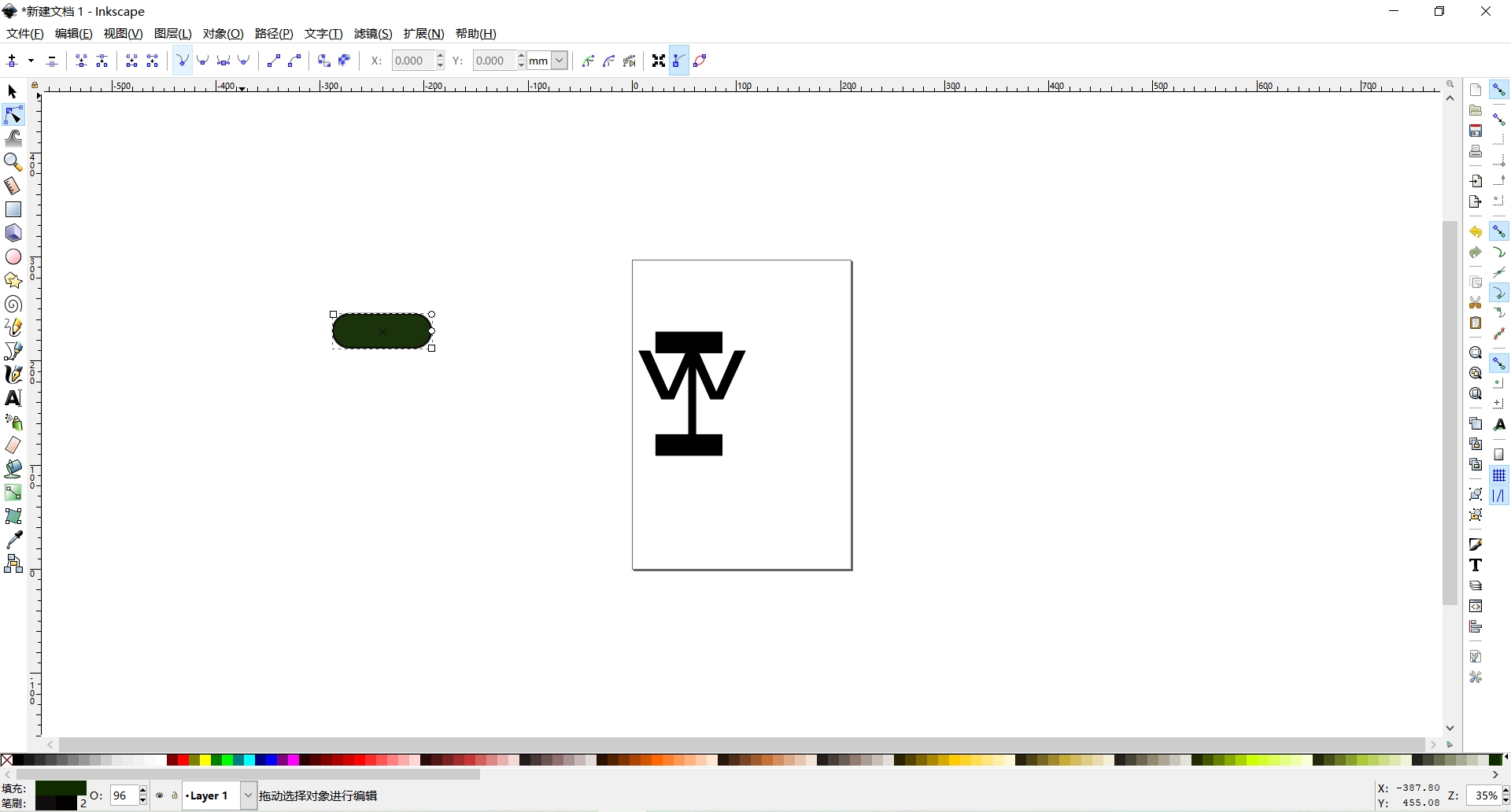The height and width of the screenshot is (812, 1511).
Task: Click the delete selected nodes icon
Action: 52,61
